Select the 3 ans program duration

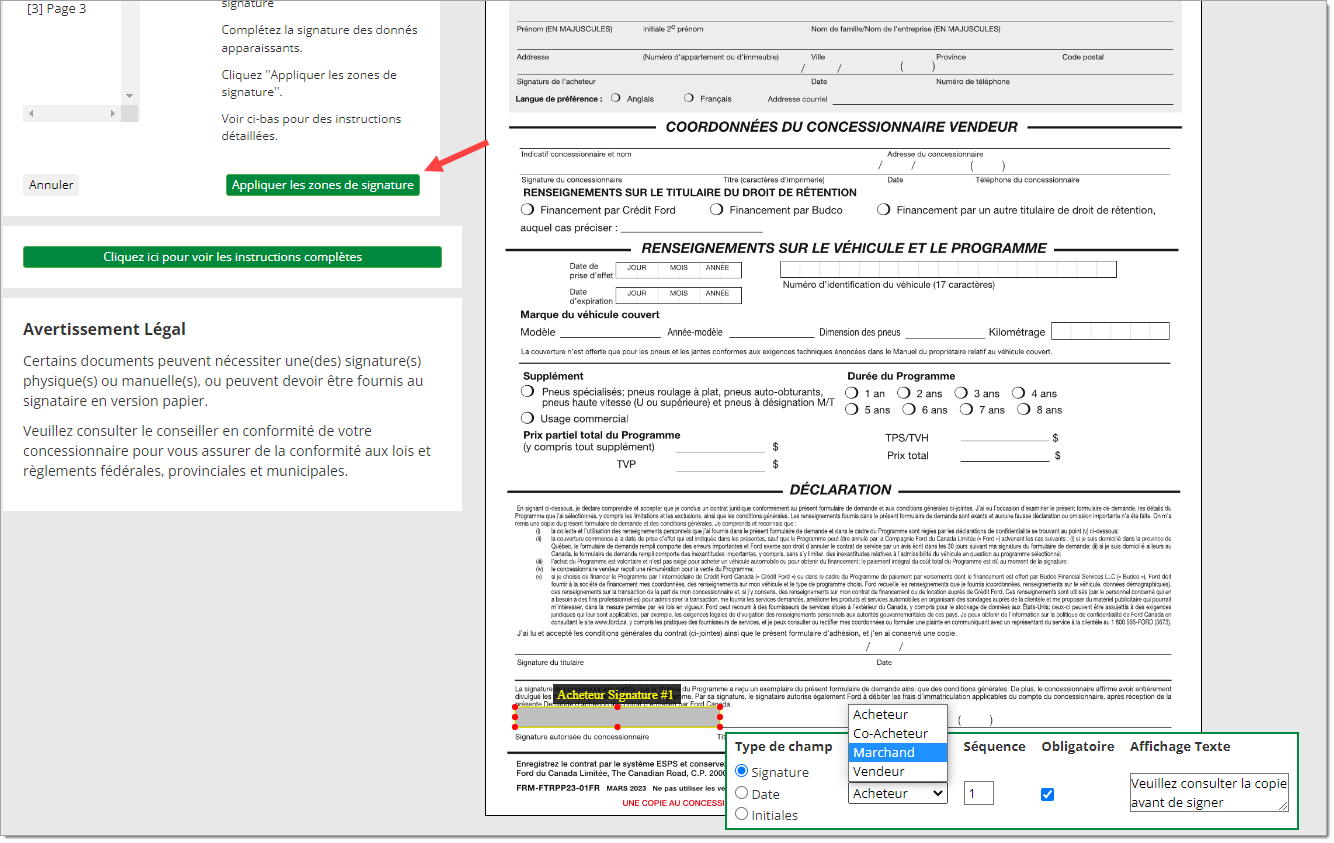pyautogui.click(x=960, y=393)
